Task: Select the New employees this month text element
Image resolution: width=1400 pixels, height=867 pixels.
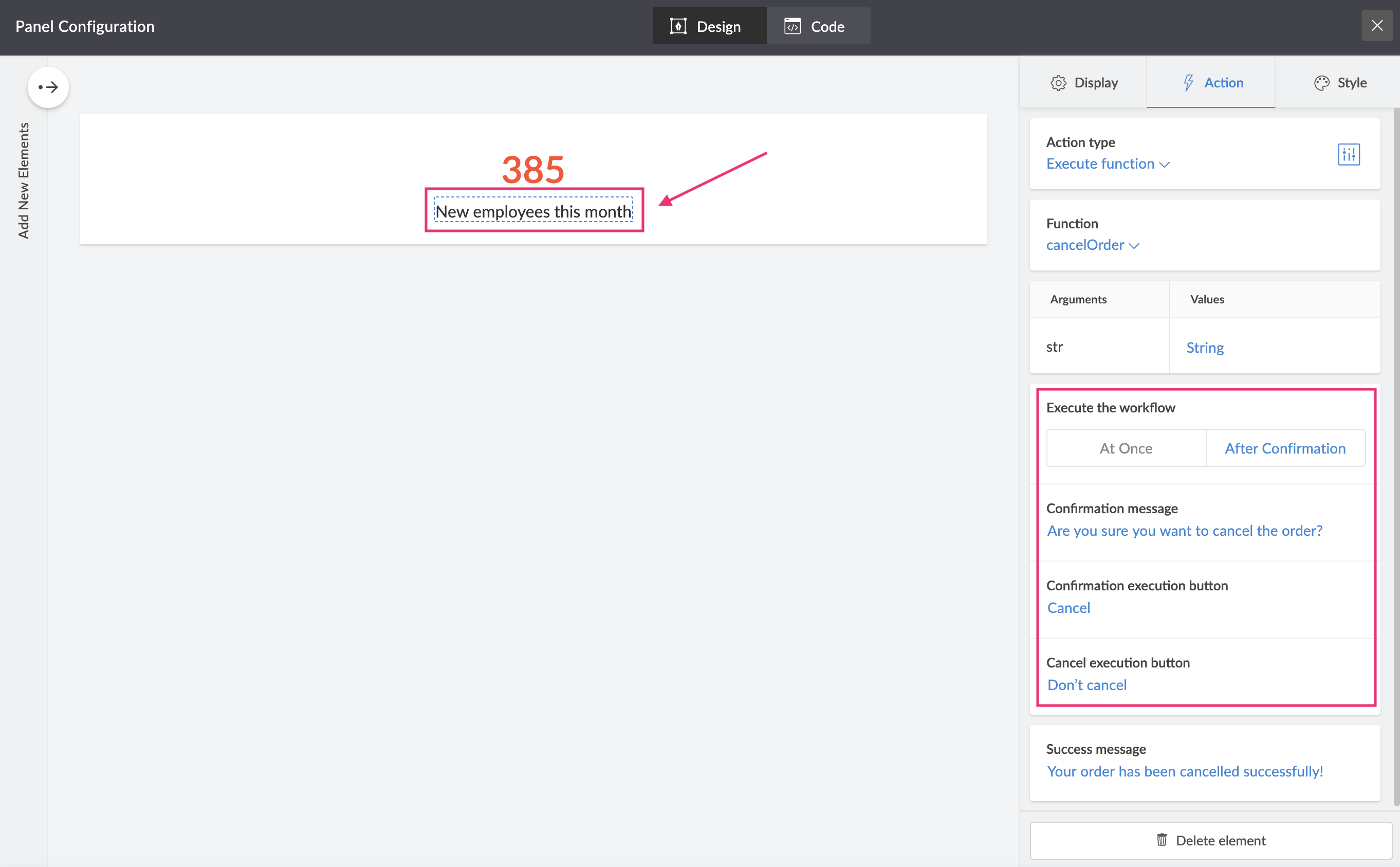Action: [x=533, y=211]
